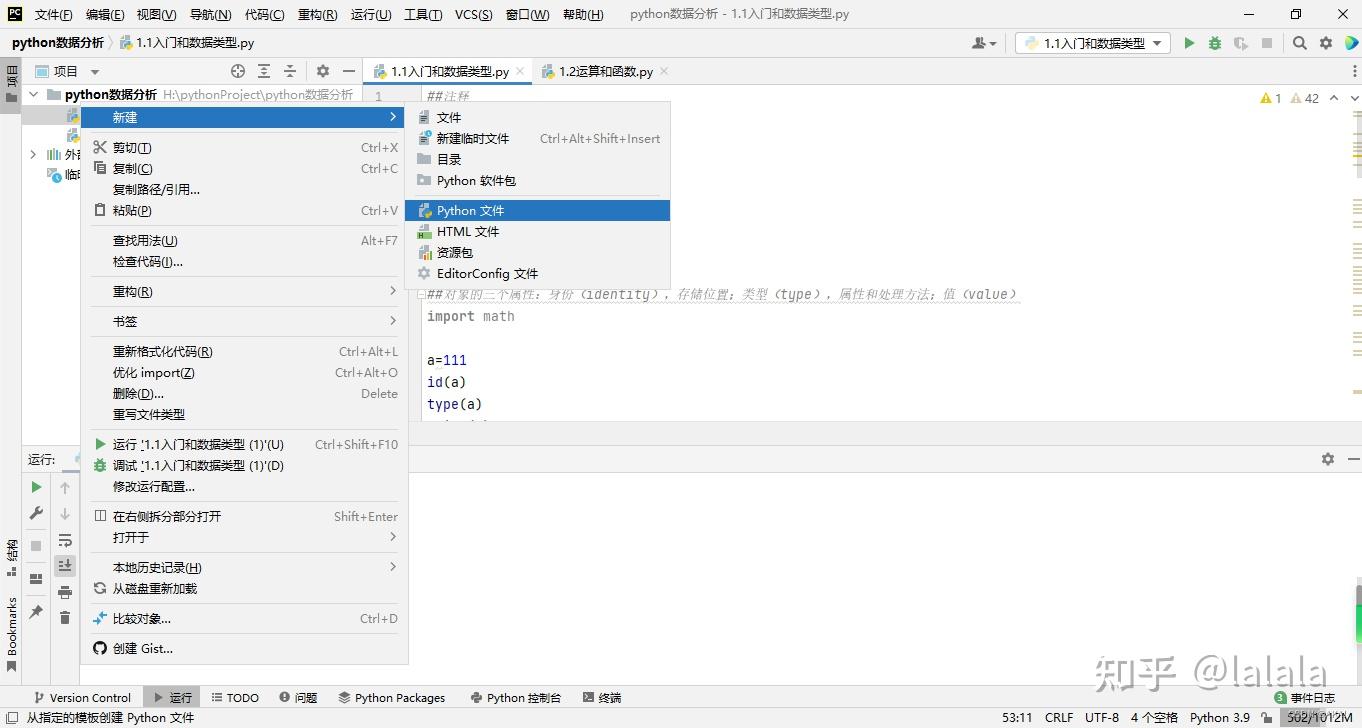Screen dimensions: 1362x728
Task: Open Run panel settings gear
Action: click(1328, 459)
